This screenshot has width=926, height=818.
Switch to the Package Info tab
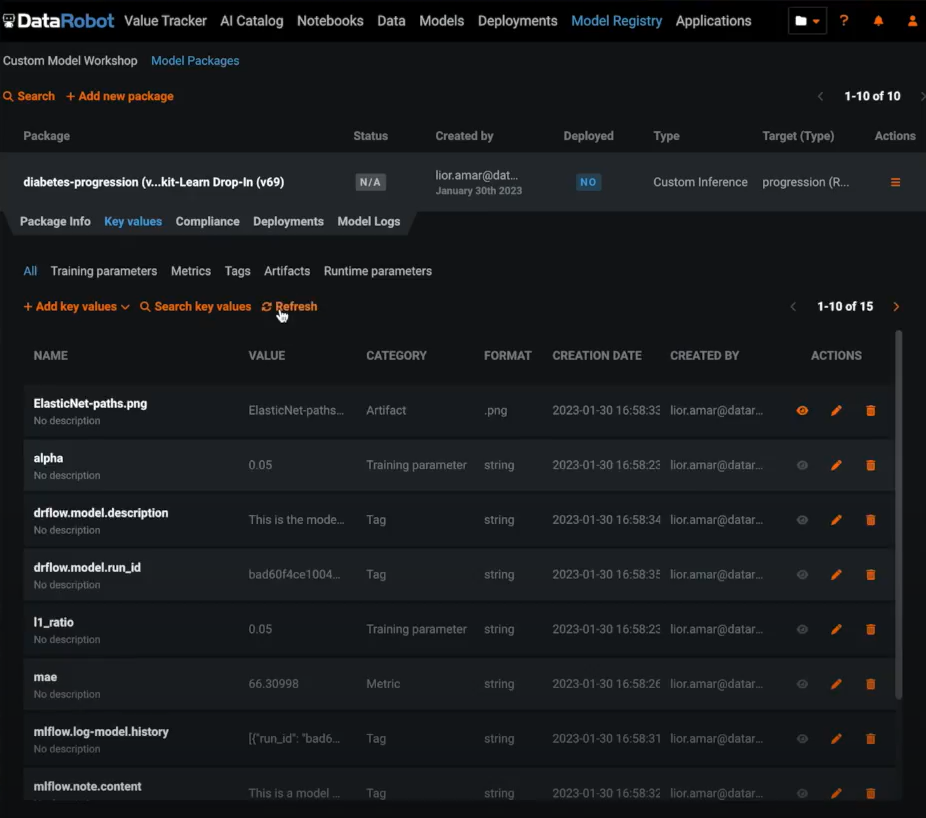56,221
